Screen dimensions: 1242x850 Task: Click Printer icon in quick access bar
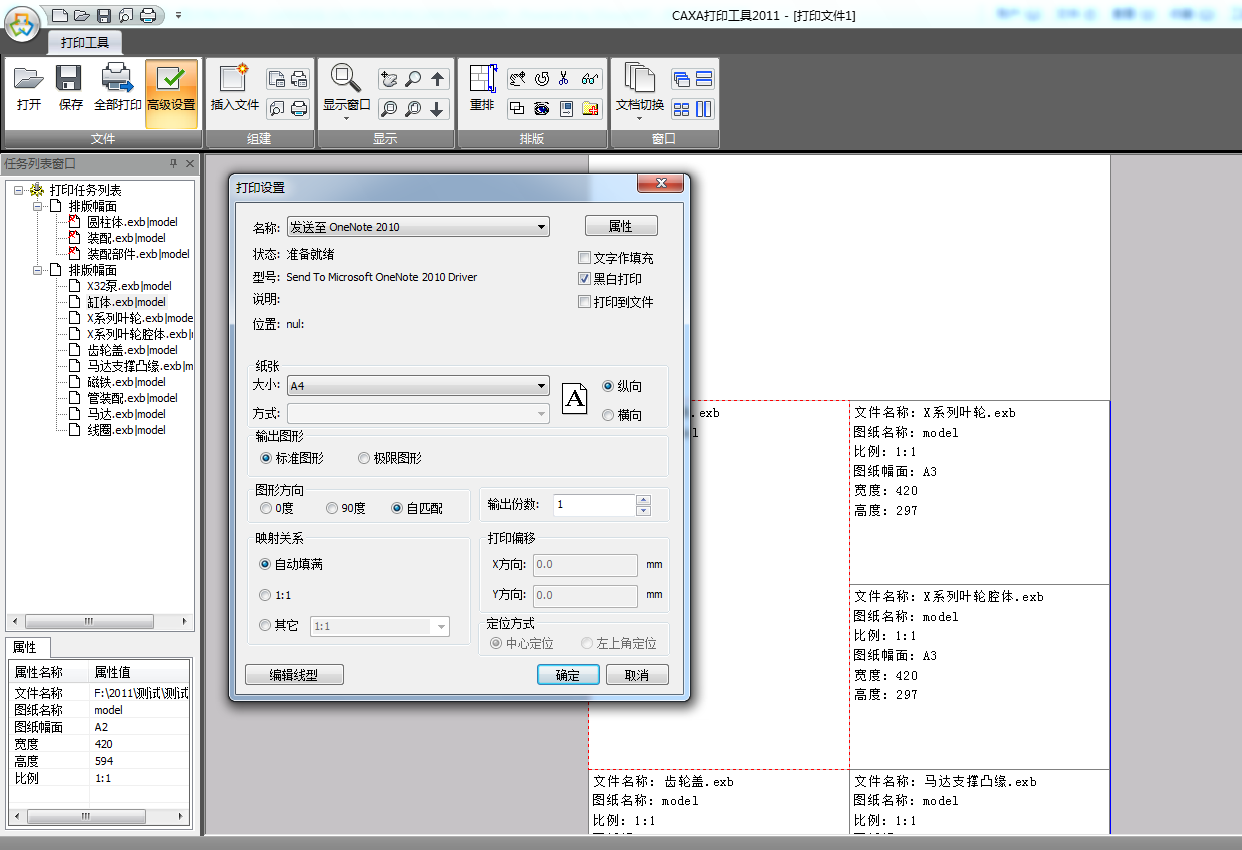(147, 14)
